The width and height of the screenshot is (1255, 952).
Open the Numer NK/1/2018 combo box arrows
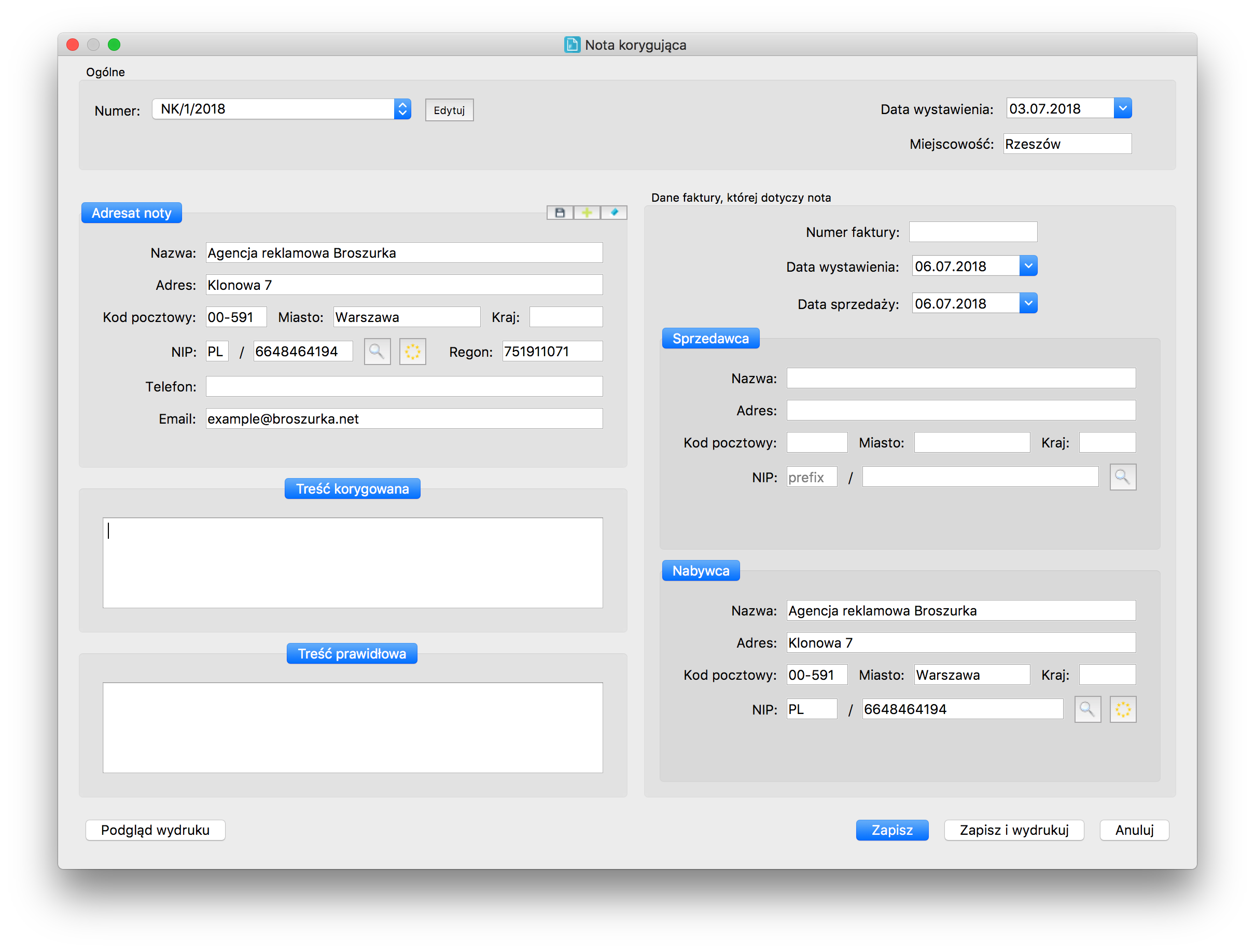click(402, 109)
